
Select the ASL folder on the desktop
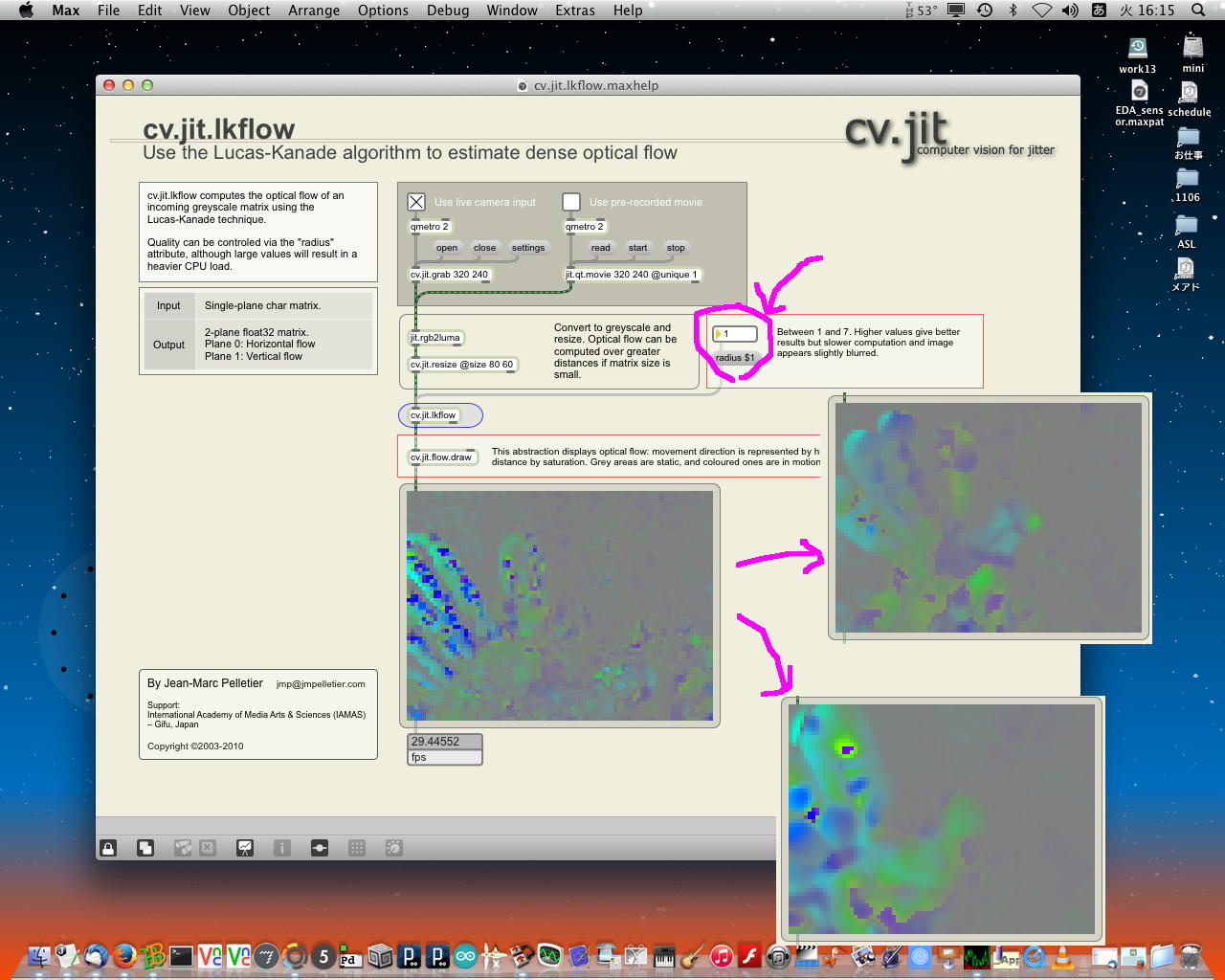(1187, 225)
